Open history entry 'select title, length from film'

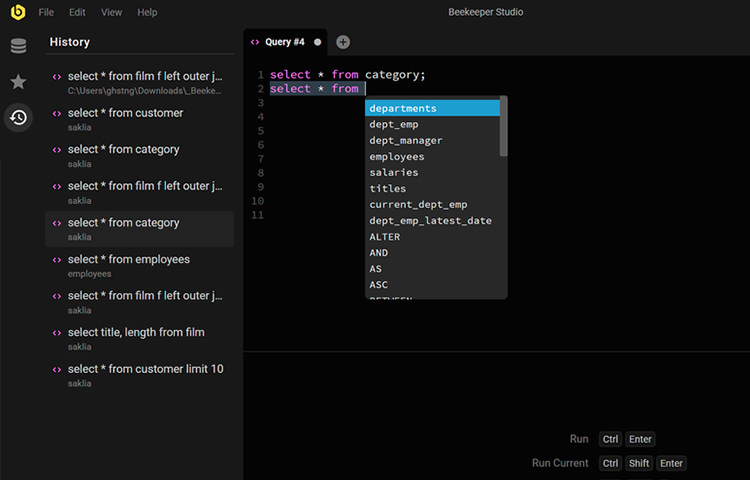139,338
